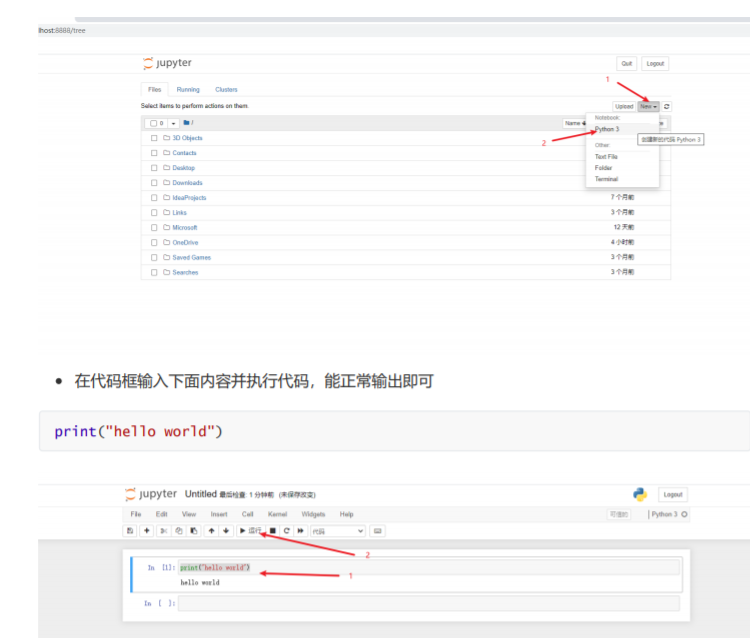The width and height of the screenshot is (750, 638).
Task: Click Logout in the notebook header
Action: [673, 495]
